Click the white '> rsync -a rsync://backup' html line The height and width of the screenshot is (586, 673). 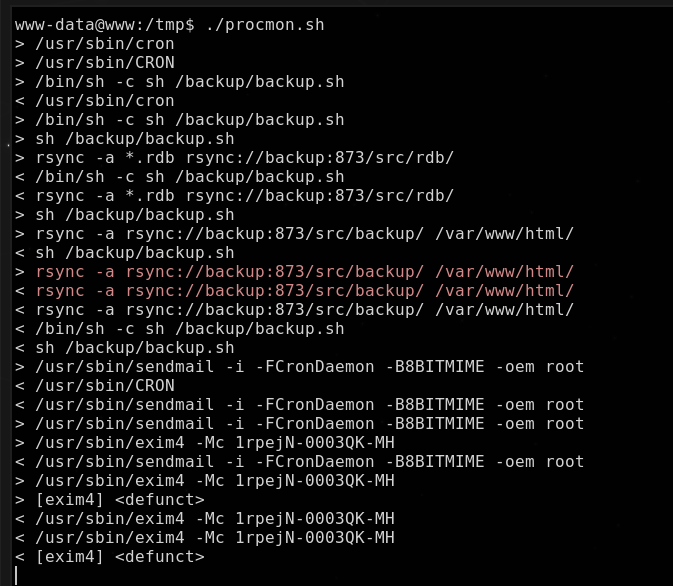coord(294,234)
